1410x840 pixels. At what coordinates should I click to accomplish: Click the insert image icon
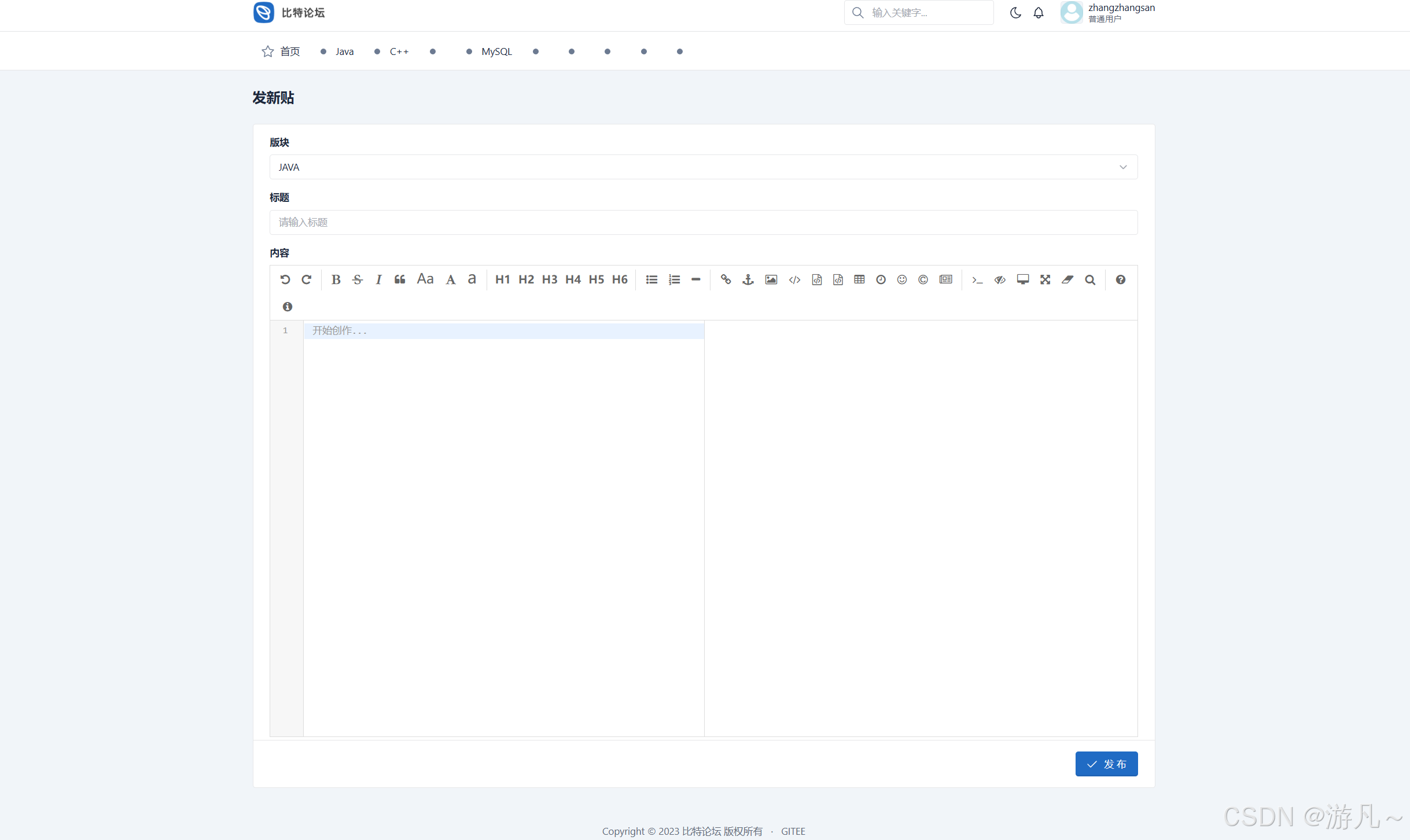(771, 280)
